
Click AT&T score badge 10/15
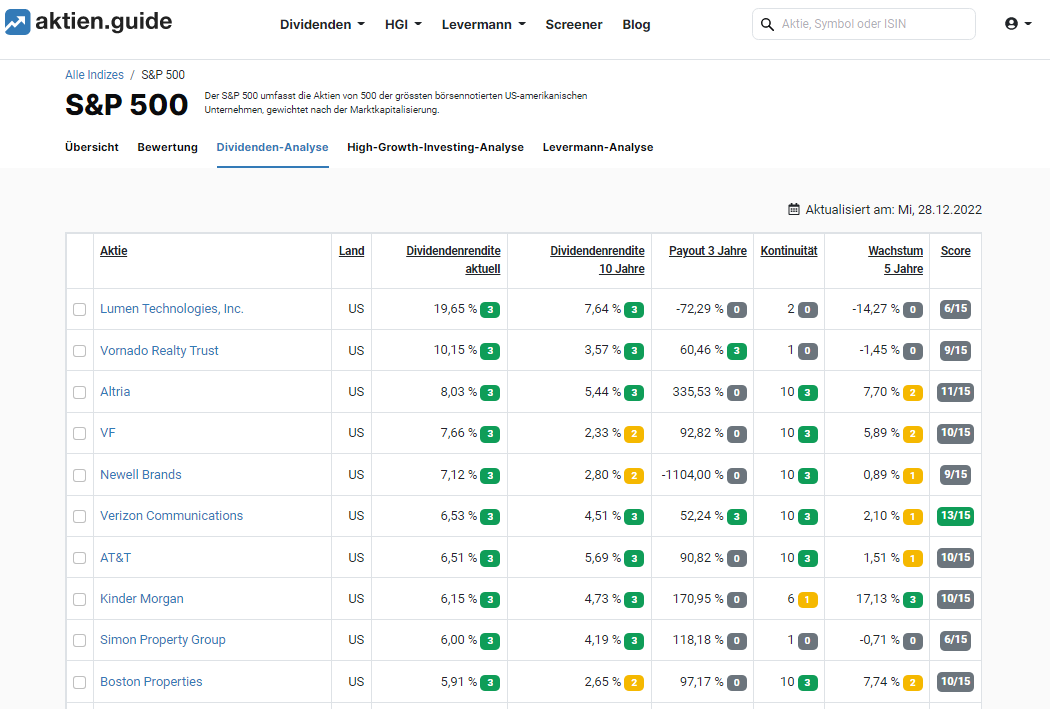[x=955, y=557]
